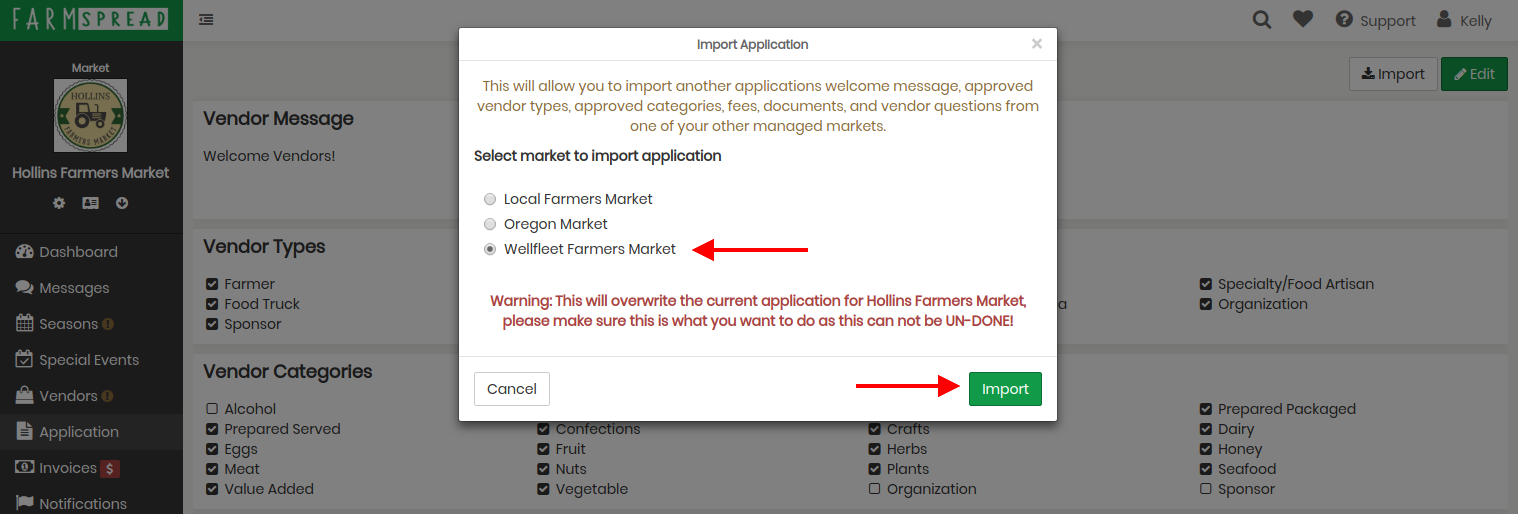The image size is (1518, 514).
Task: Toggle the sidebar hamburger menu icon
Action: point(206,19)
